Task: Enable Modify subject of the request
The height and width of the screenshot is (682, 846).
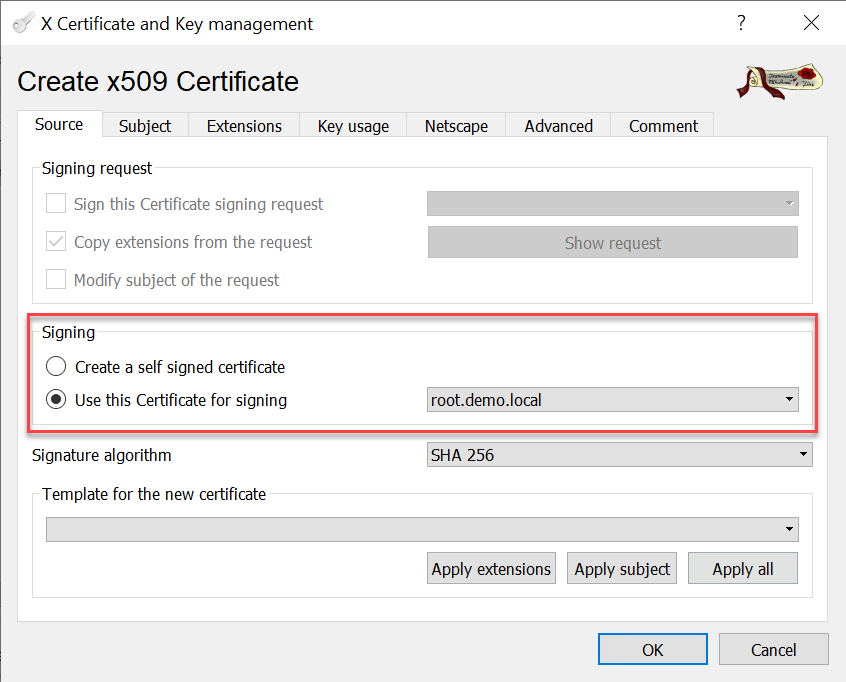Action: click(57, 280)
